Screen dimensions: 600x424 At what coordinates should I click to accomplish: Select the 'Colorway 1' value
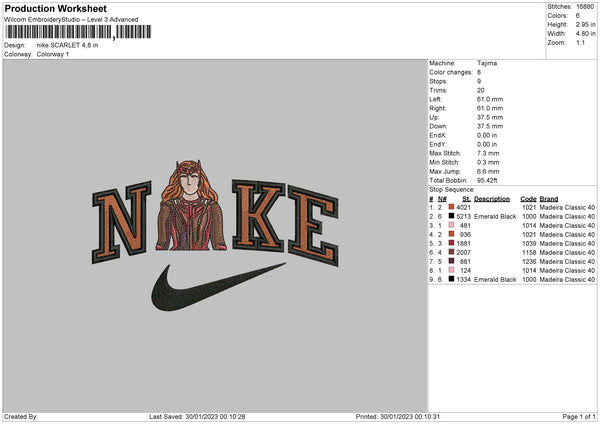tap(53, 54)
